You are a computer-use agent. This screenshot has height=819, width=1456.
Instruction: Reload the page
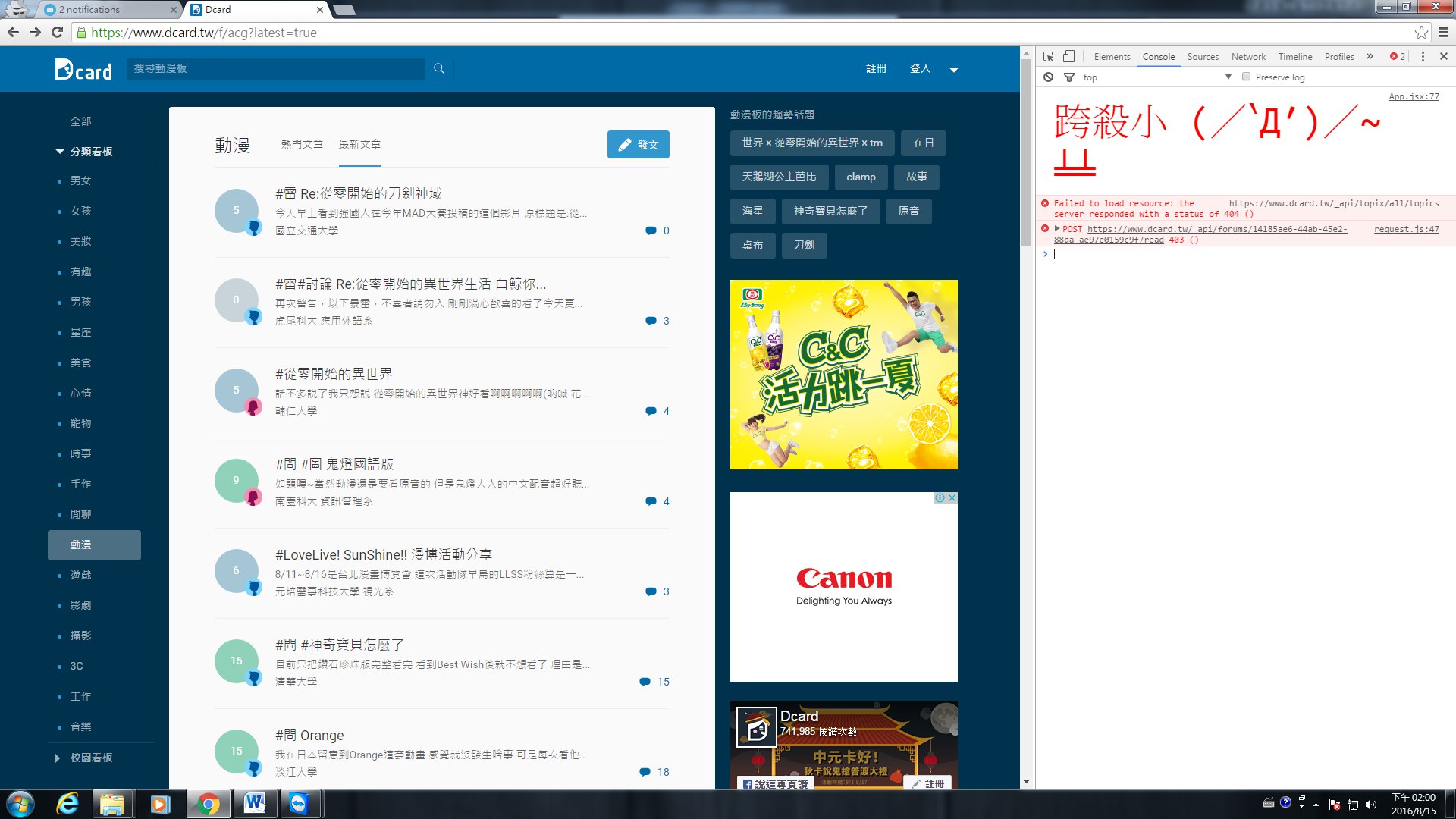click(57, 33)
